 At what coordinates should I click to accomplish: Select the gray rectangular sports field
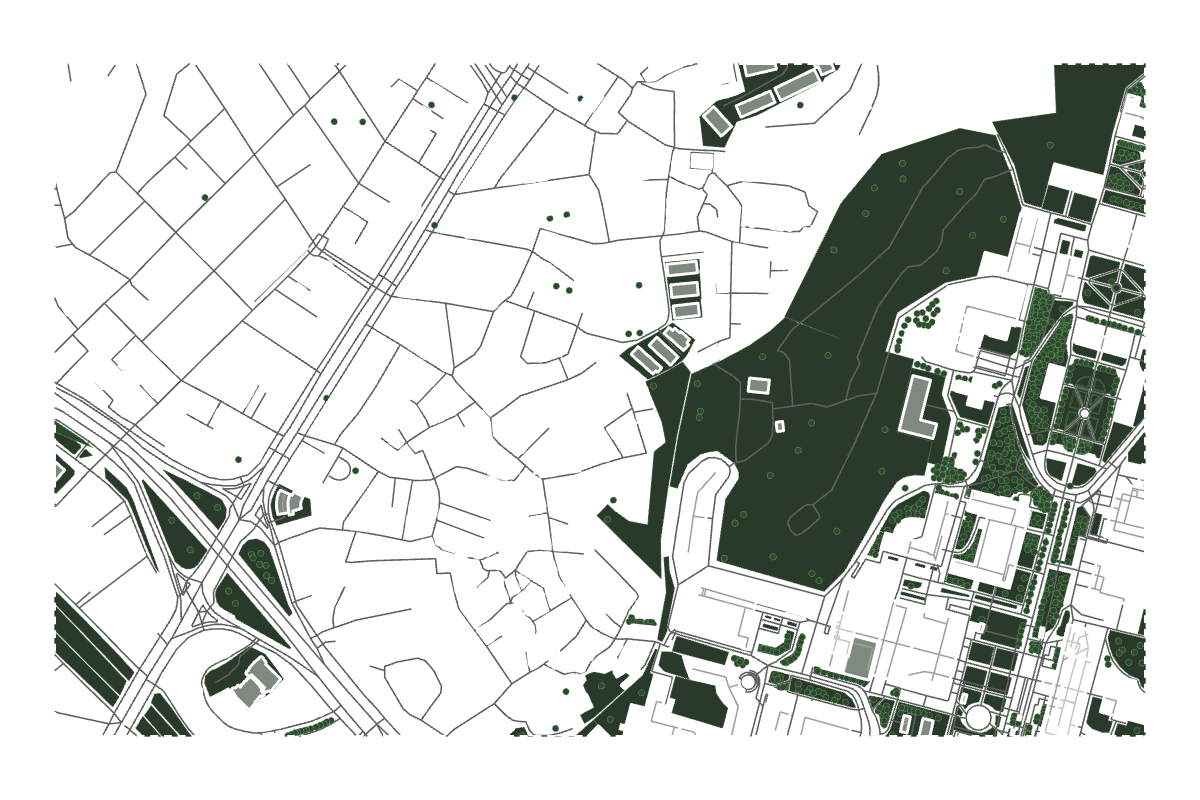pos(859,658)
